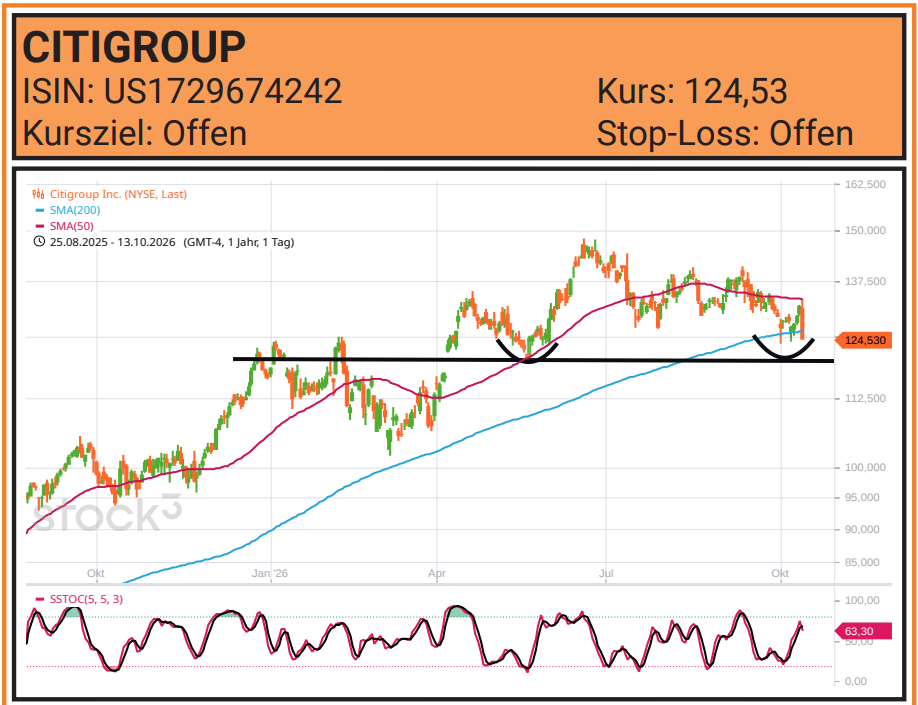Click the CITIGROUP headline

pos(134,47)
